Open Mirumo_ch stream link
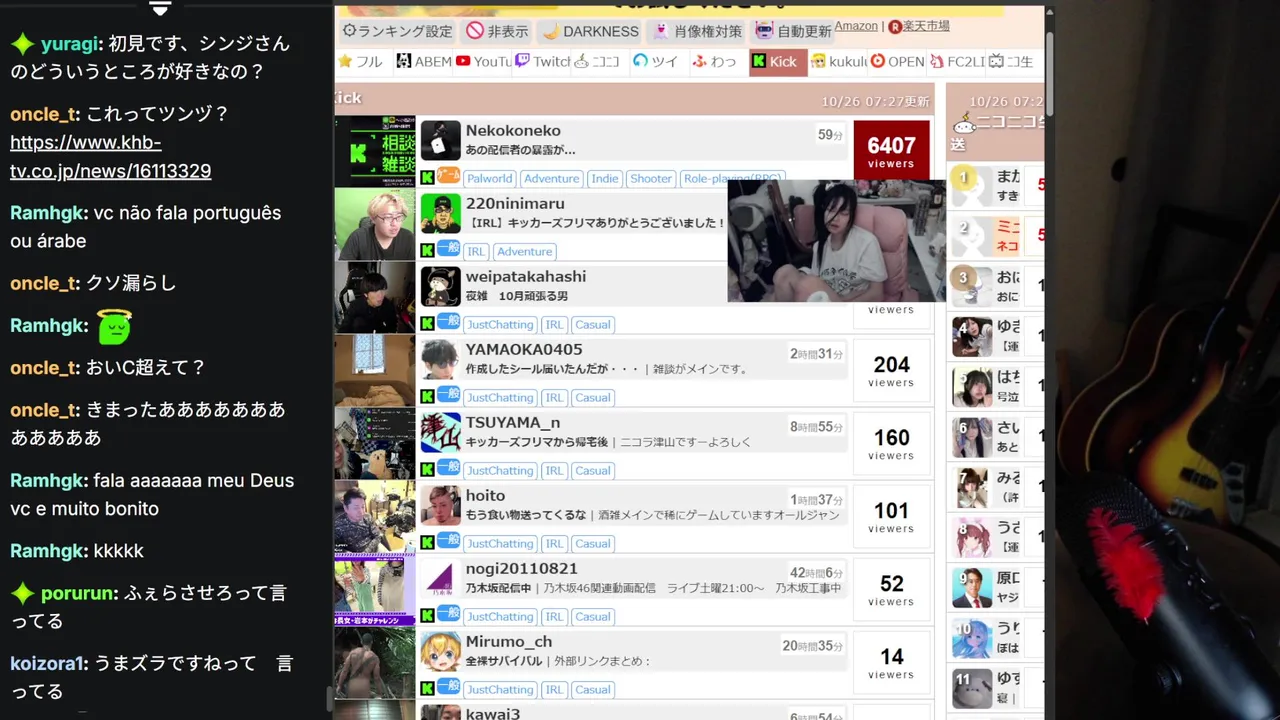1280x720 pixels. coord(509,642)
